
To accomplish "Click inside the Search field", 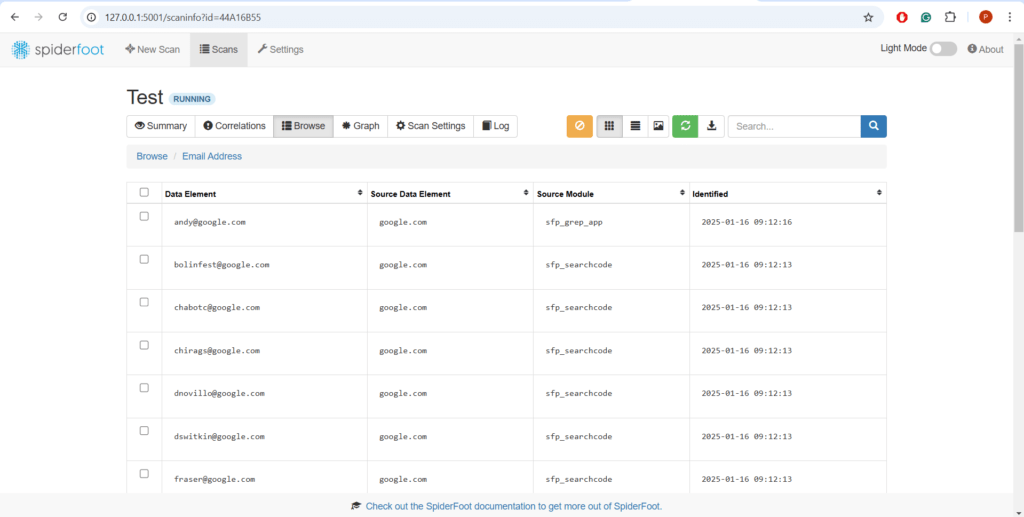I will coord(794,126).
